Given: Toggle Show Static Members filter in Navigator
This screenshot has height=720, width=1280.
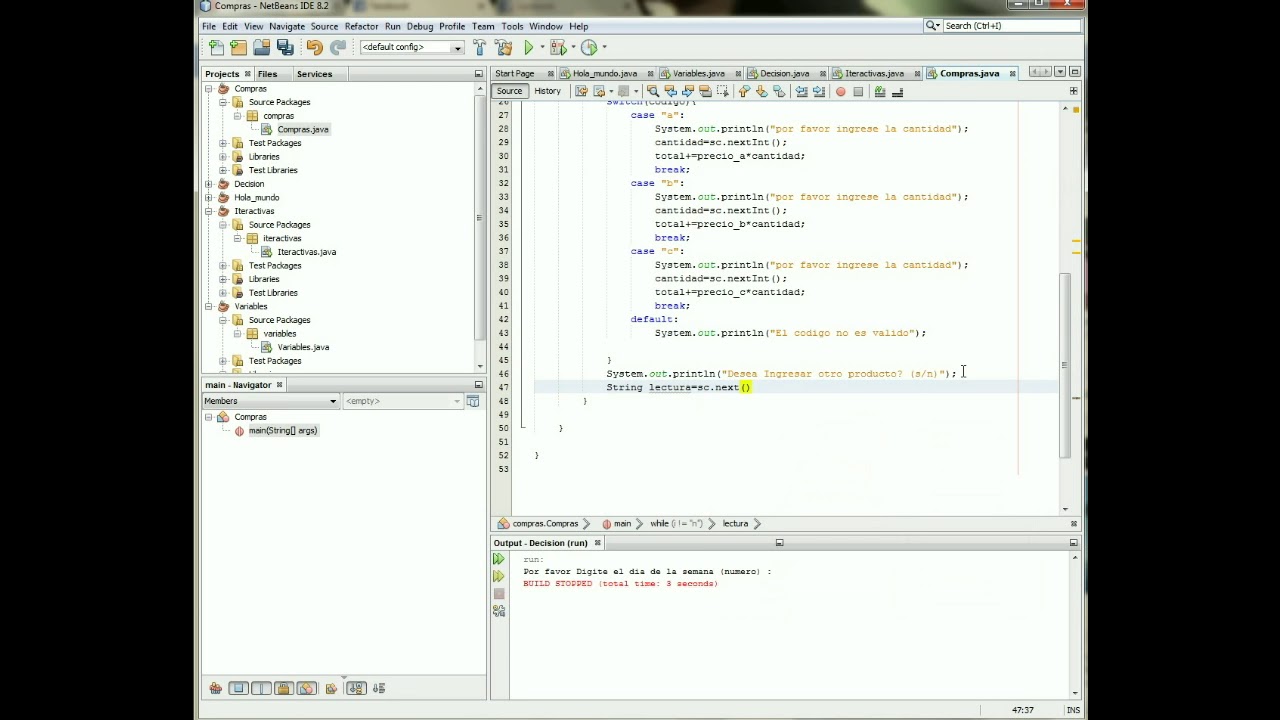Looking at the screenshot, I should click(261, 688).
